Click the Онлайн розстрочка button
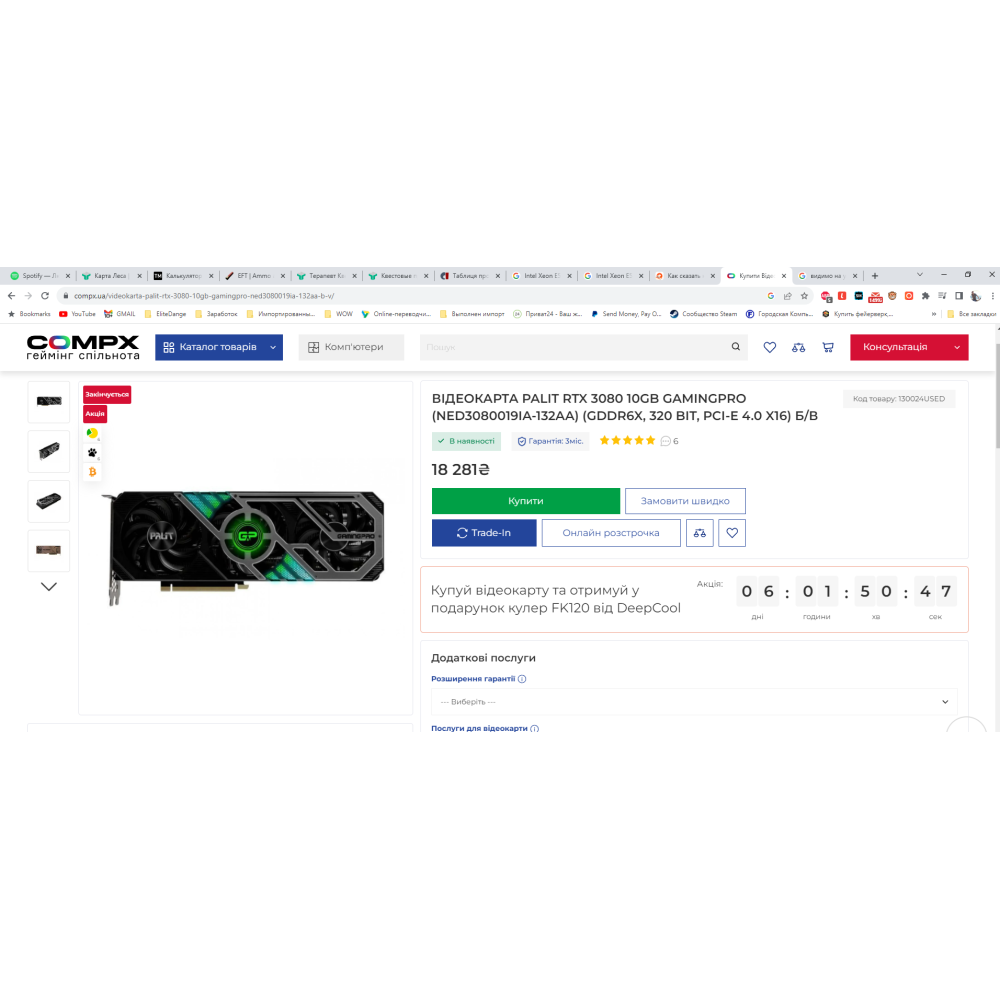 611,533
